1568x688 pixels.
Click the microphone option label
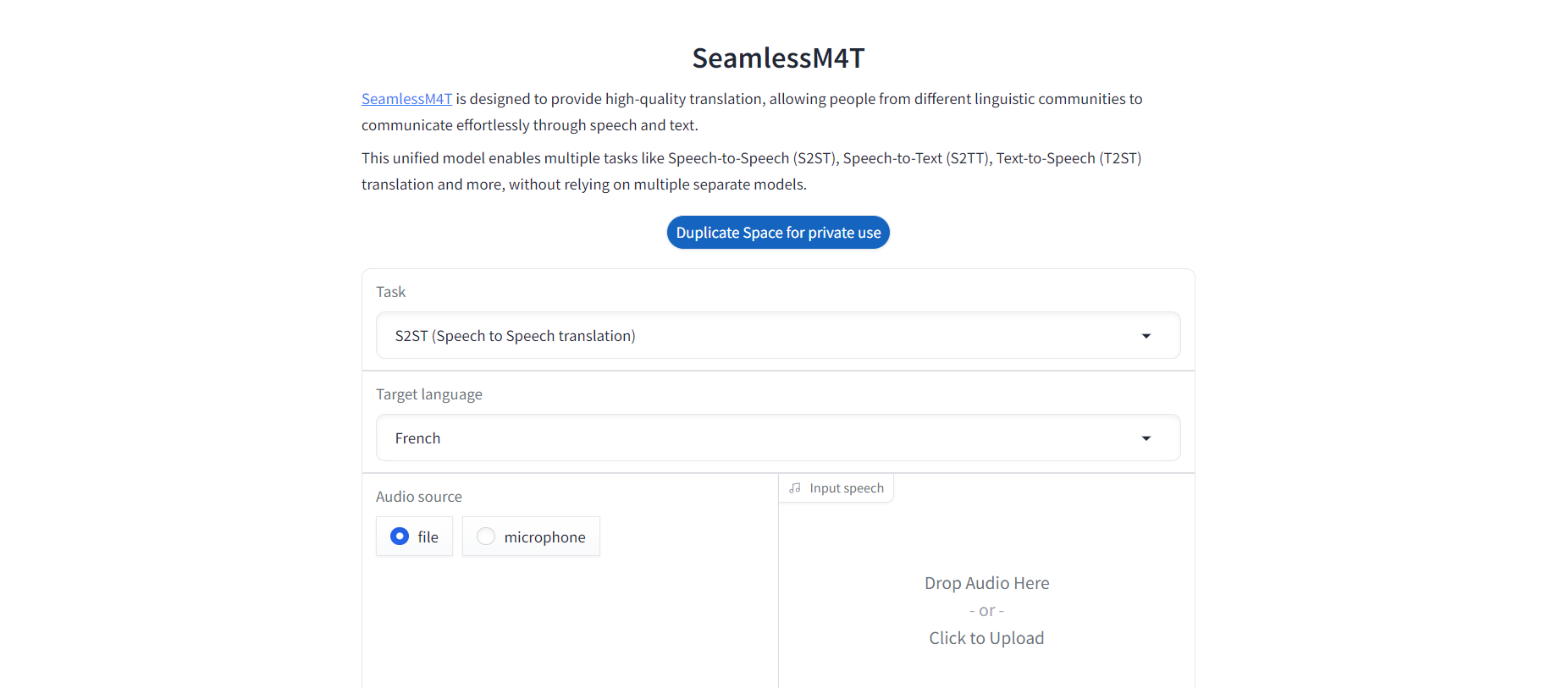pos(544,536)
